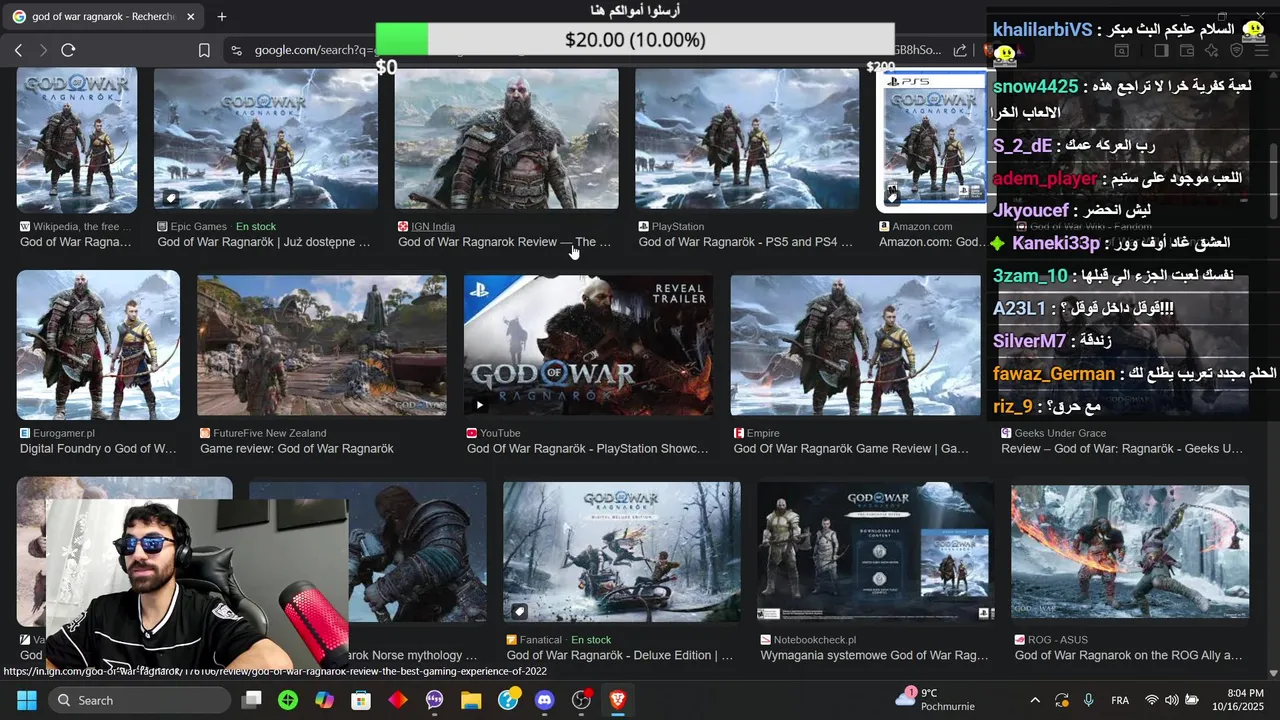Click play icon on YouTube trailer thumbnail
This screenshot has width=1280, height=720.
(479, 405)
